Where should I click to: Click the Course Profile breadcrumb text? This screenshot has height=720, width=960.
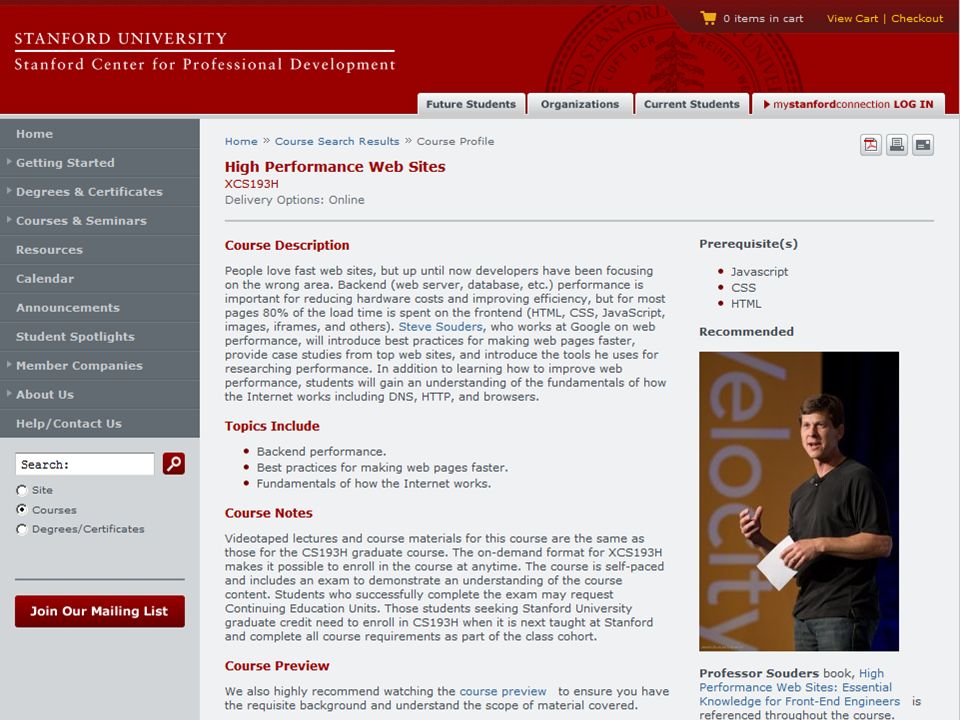pyautogui.click(x=455, y=141)
